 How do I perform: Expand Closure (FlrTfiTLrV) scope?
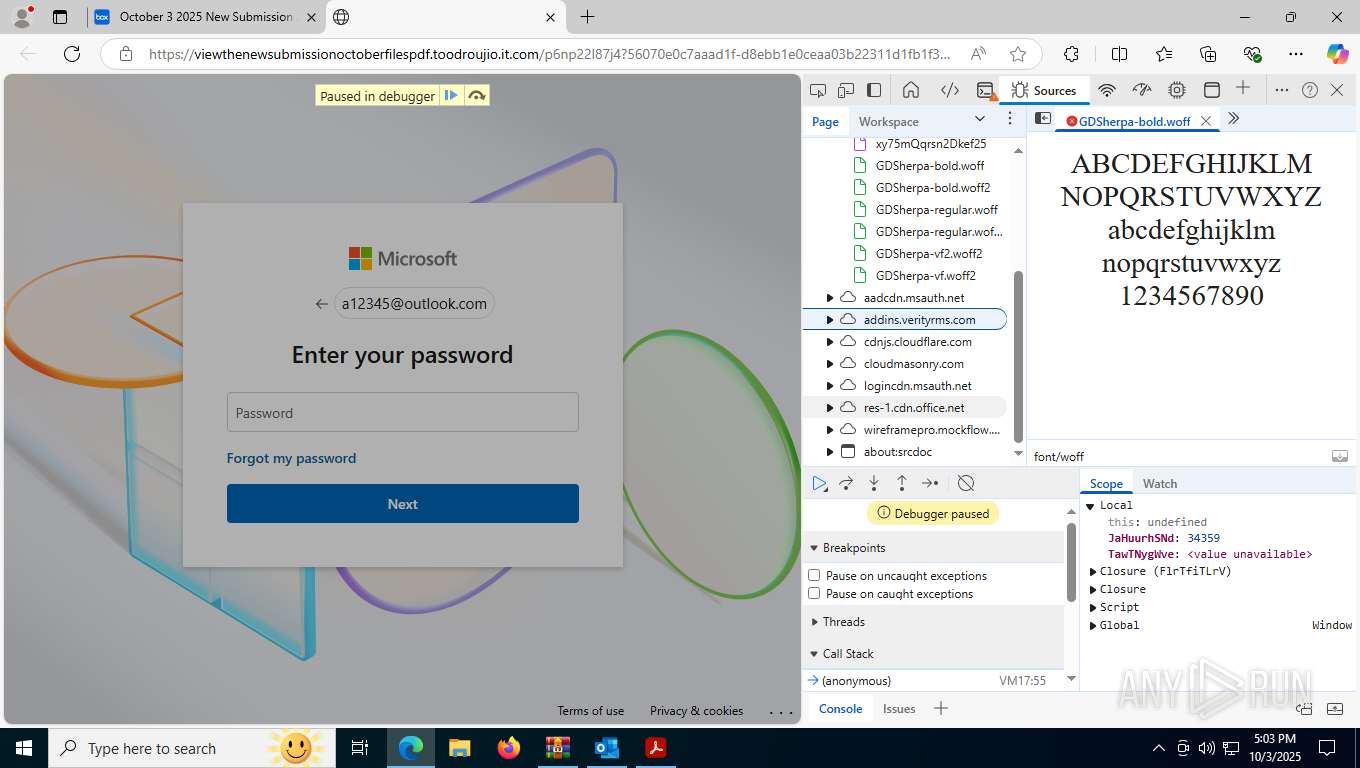click(x=1093, y=572)
